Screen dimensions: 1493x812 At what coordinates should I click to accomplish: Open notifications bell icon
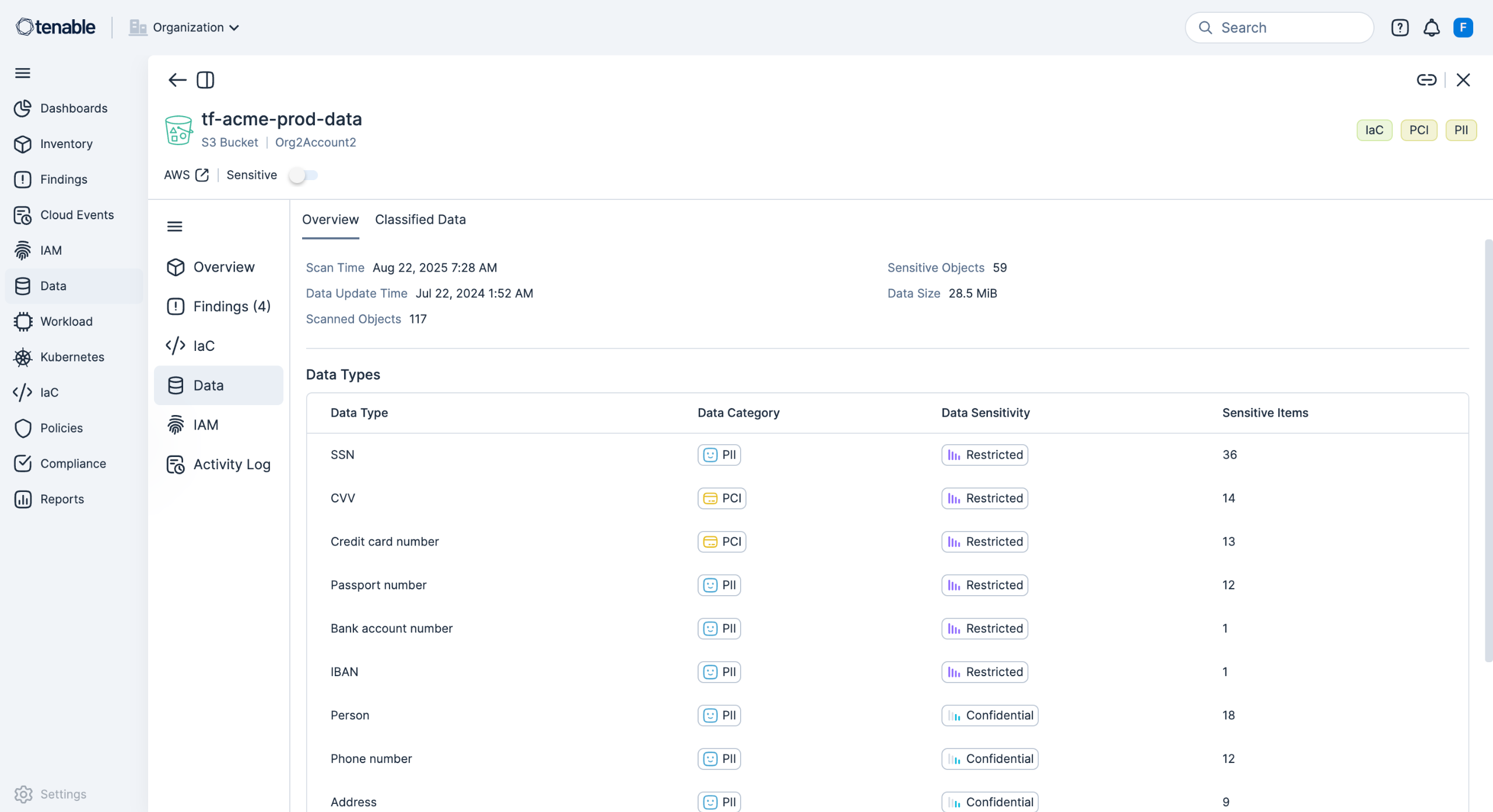tap(1431, 27)
